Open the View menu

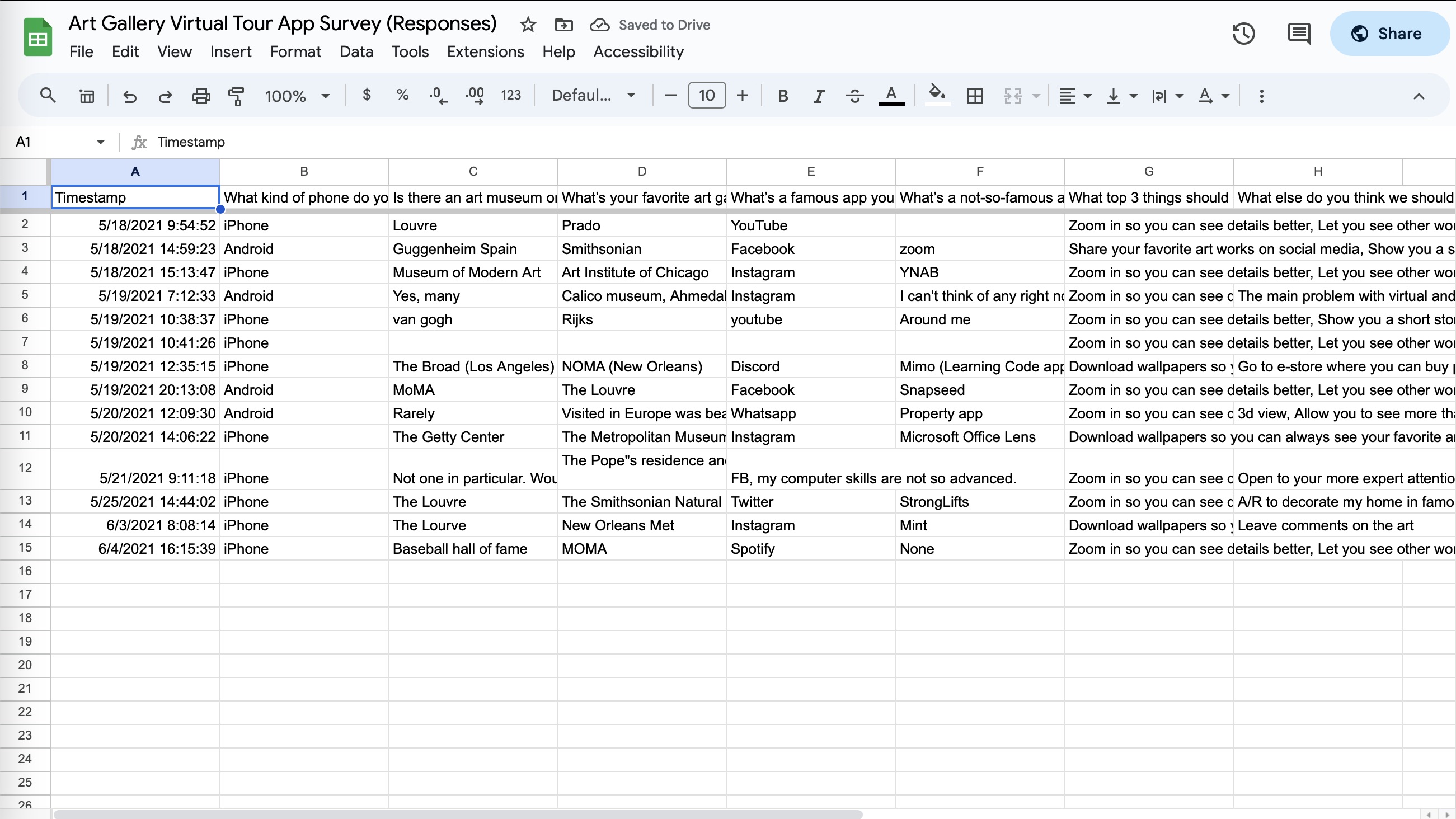[x=174, y=51]
